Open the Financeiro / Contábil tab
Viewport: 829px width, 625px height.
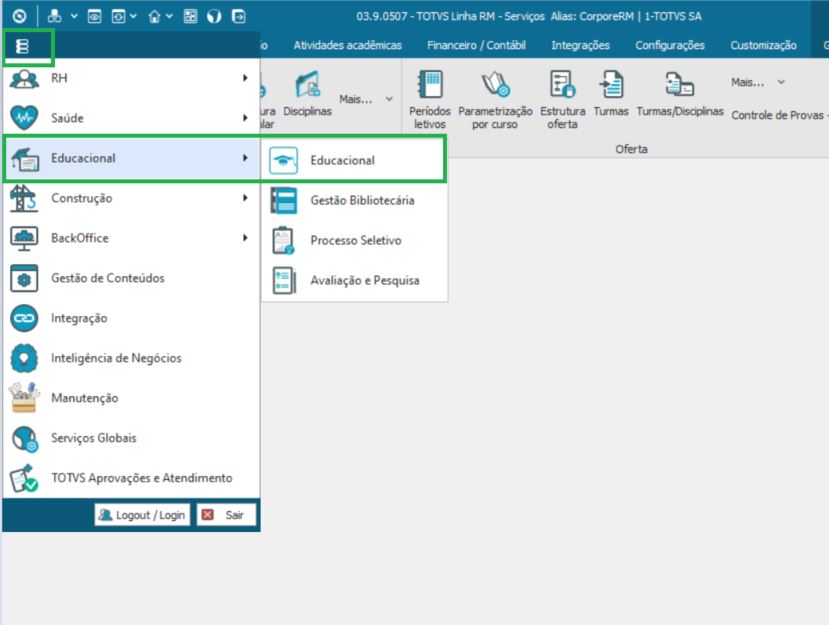point(476,45)
